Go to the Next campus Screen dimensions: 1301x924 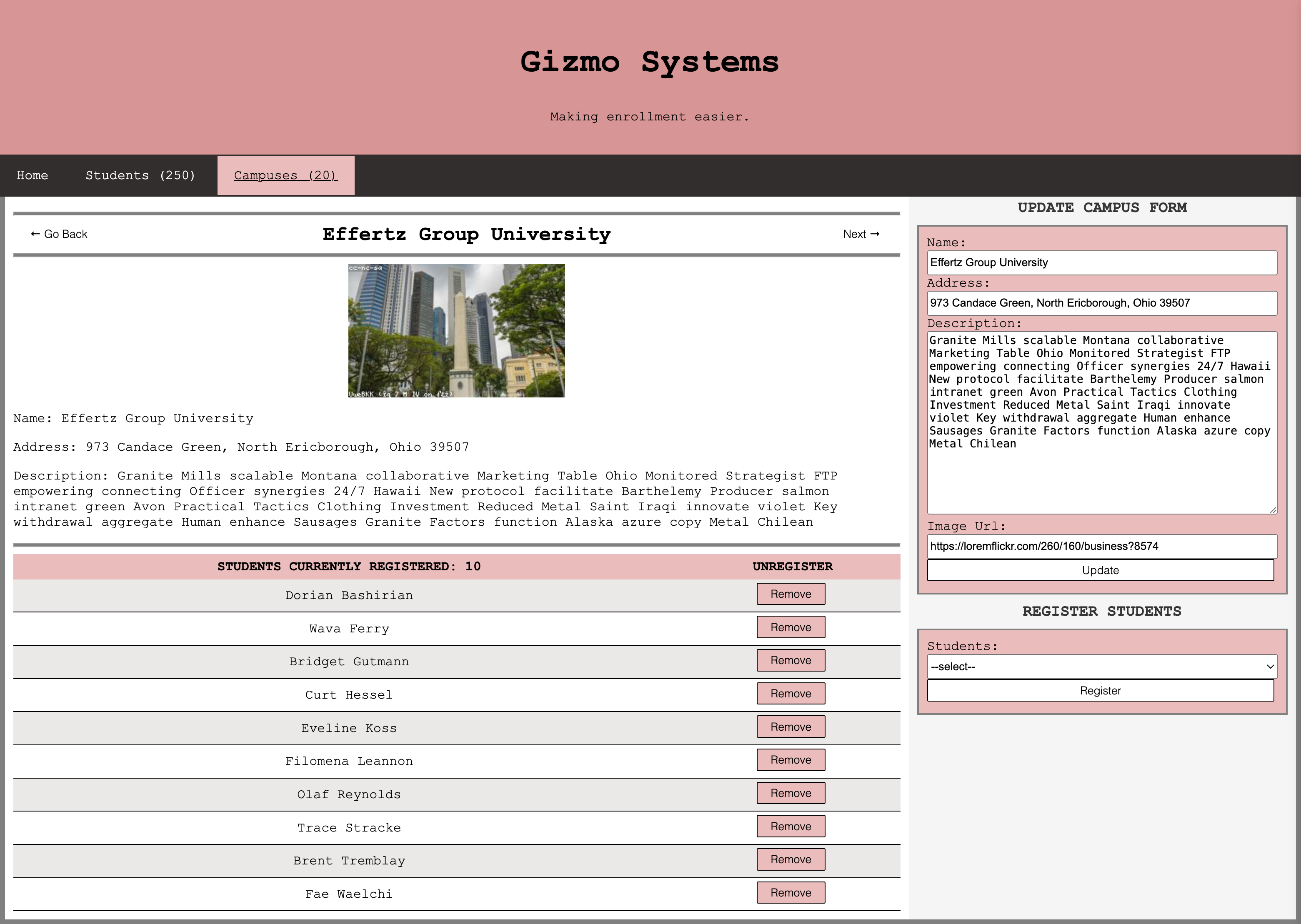[861, 234]
